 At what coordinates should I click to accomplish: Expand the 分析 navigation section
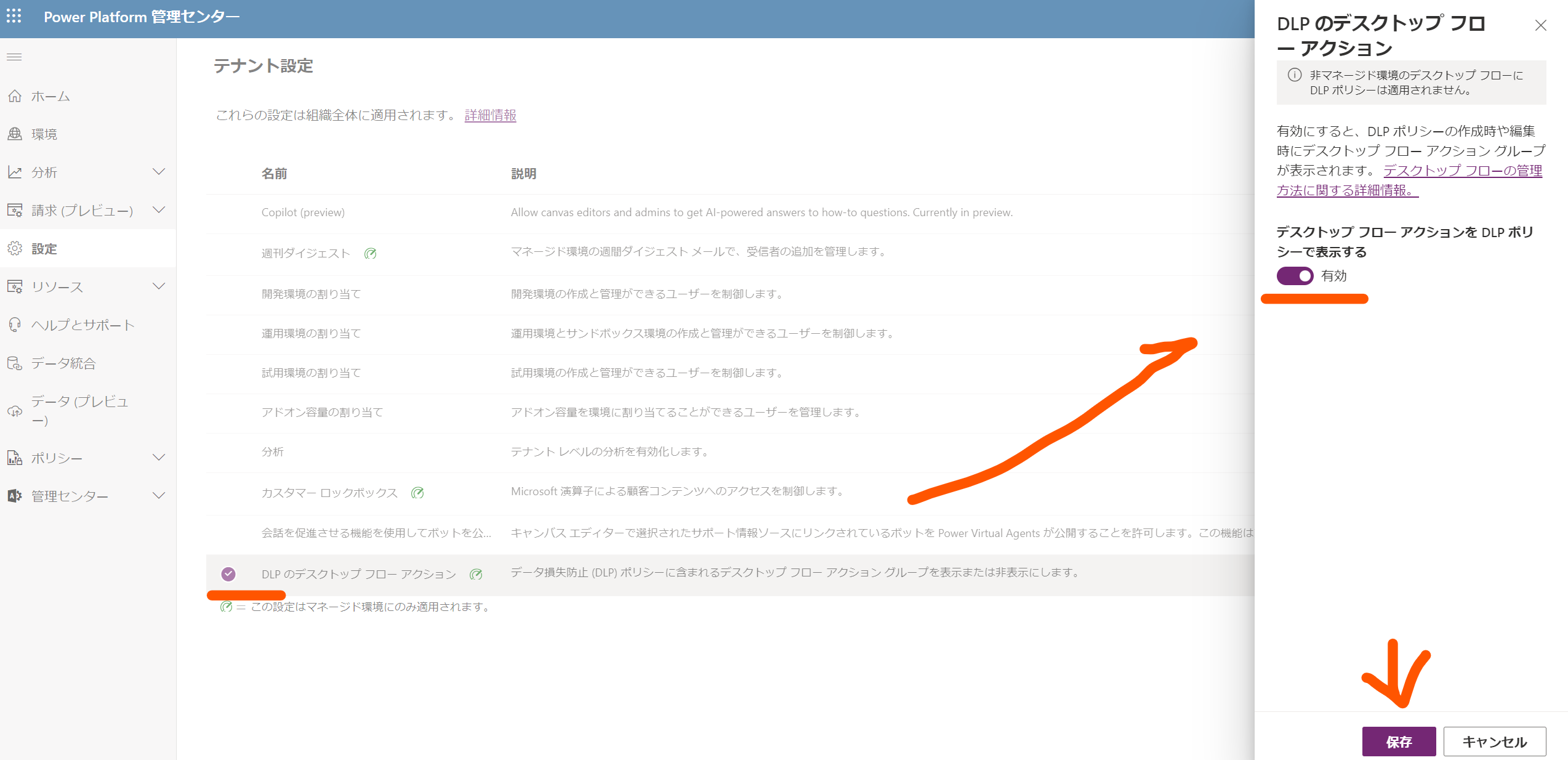point(159,172)
